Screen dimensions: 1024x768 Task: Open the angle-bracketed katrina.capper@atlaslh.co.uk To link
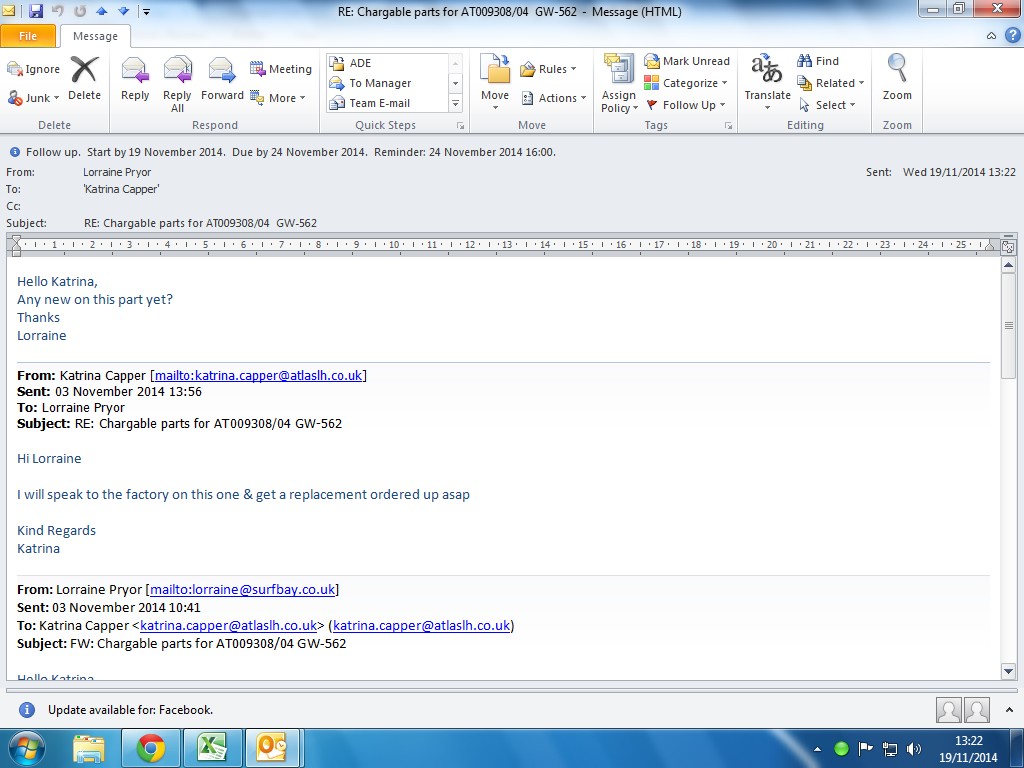[x=229, y=626]
